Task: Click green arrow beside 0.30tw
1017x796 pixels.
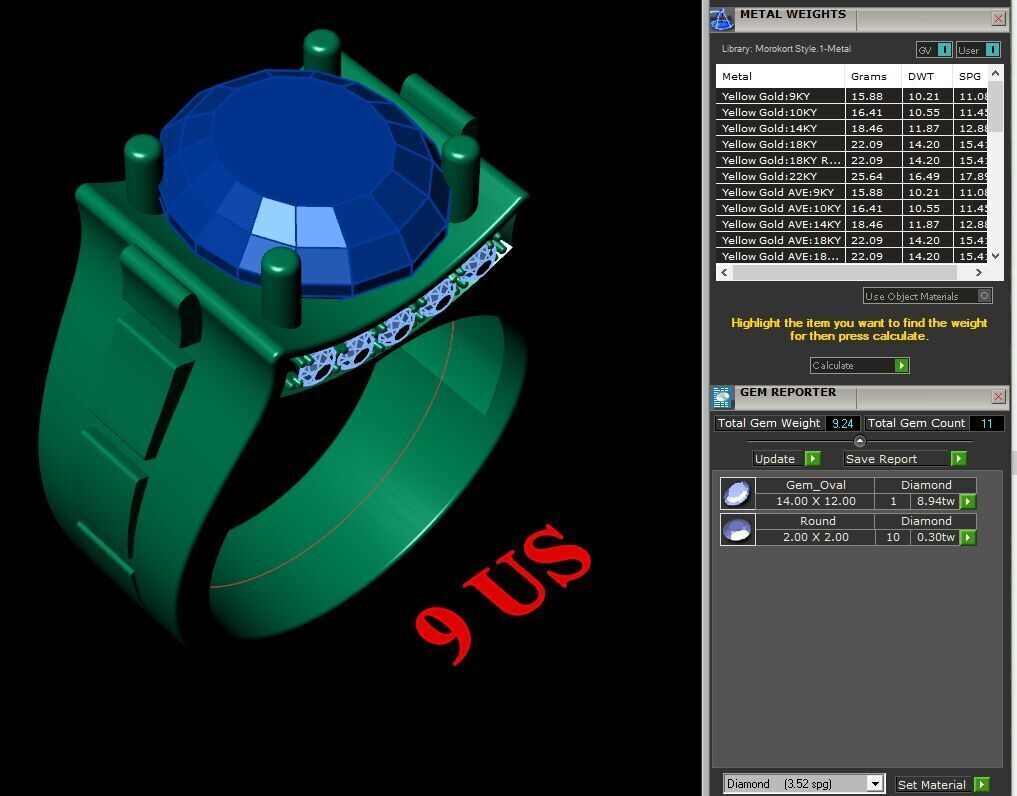Action: pos(968,537)
